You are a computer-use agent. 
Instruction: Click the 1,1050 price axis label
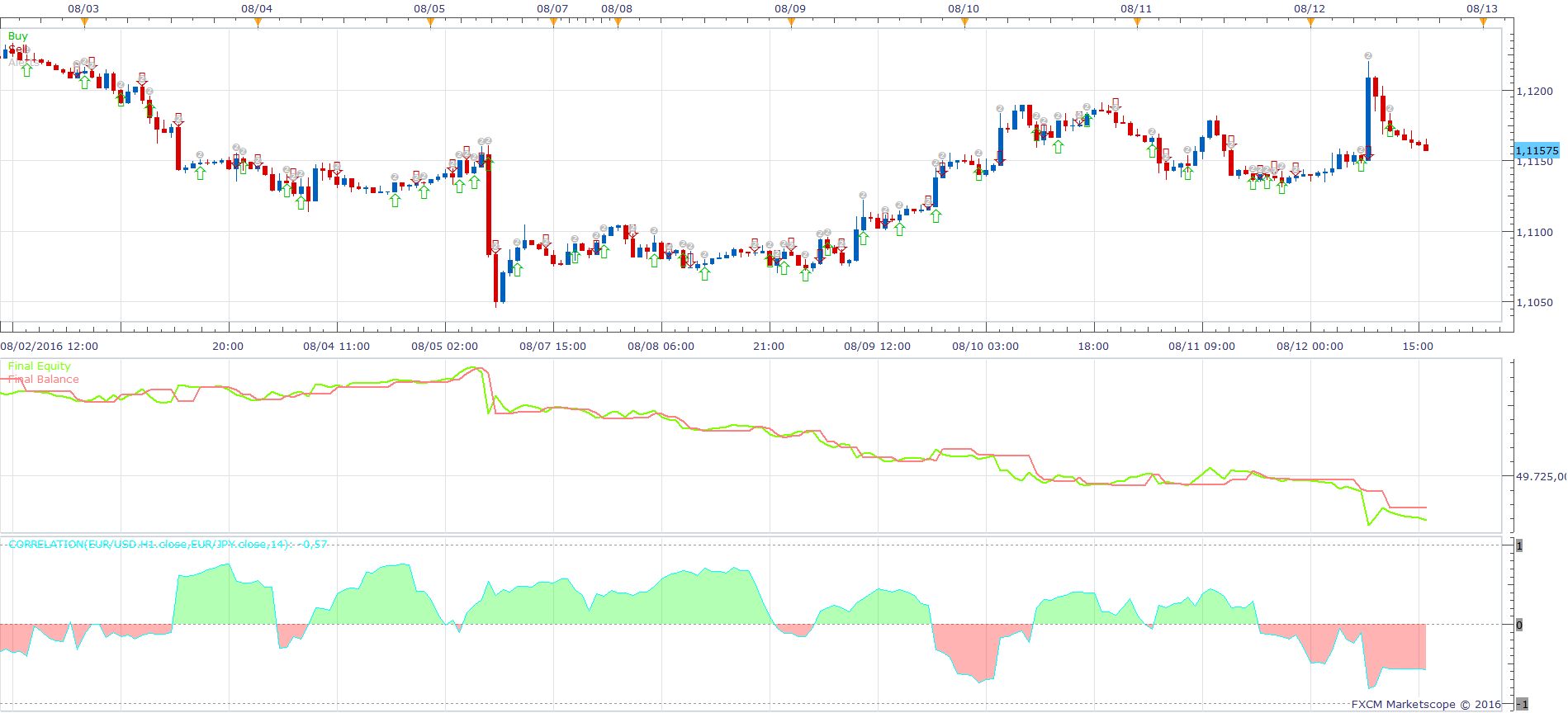pyautogui.click(x=1535, y=303)
